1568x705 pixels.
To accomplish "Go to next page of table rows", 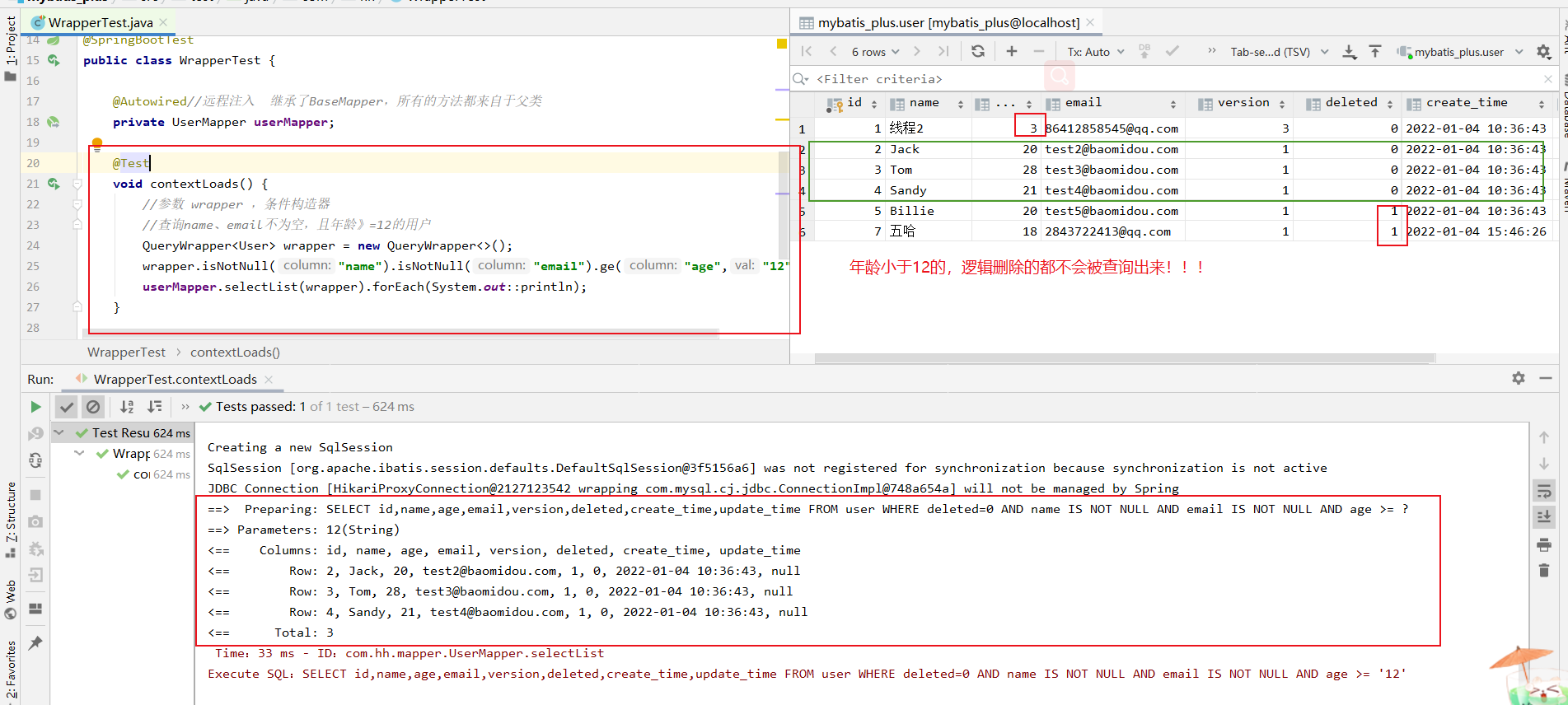I will [x=917, y=52].
